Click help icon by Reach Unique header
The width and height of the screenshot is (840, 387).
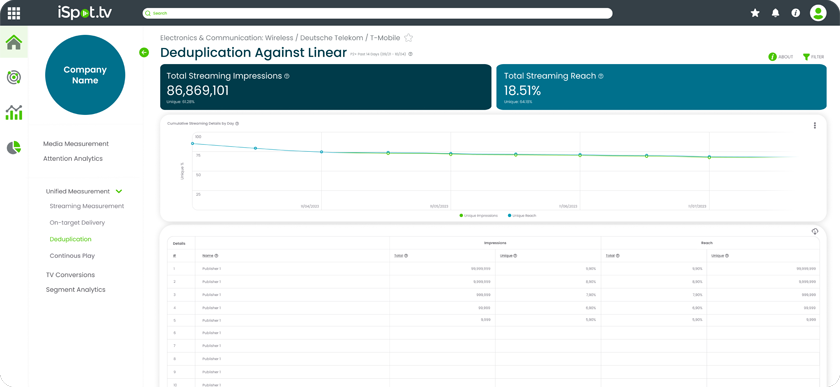point(727,256)
